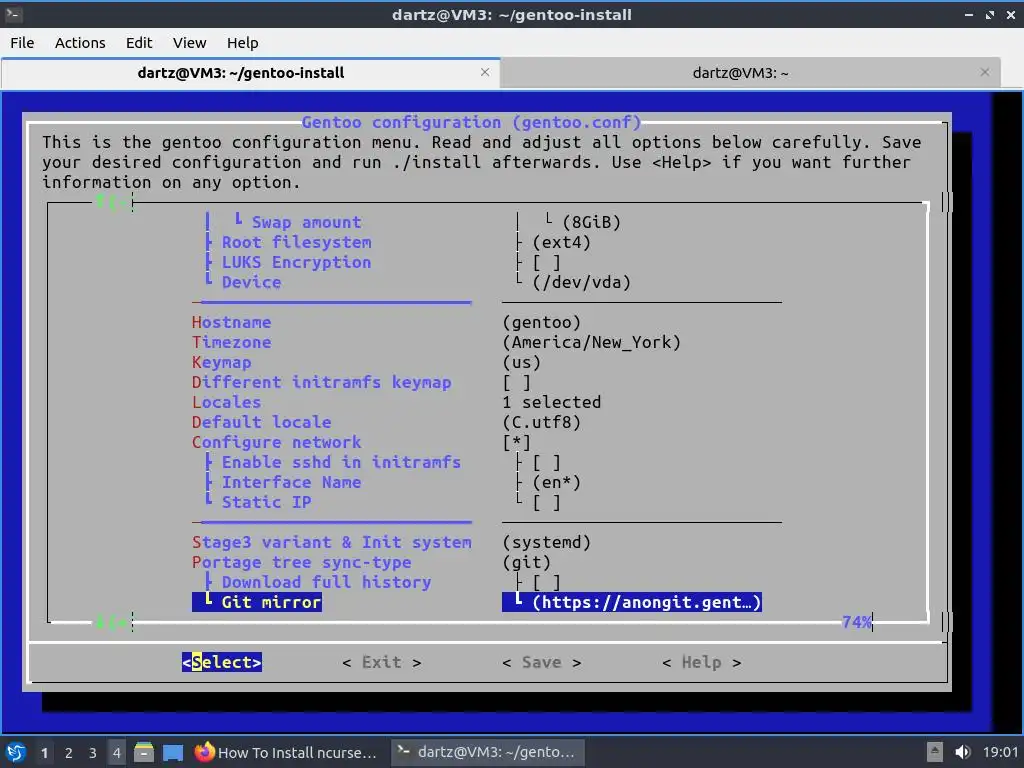
Task: Click the (8GiB) swap value
Action: (x=591, y=223)
